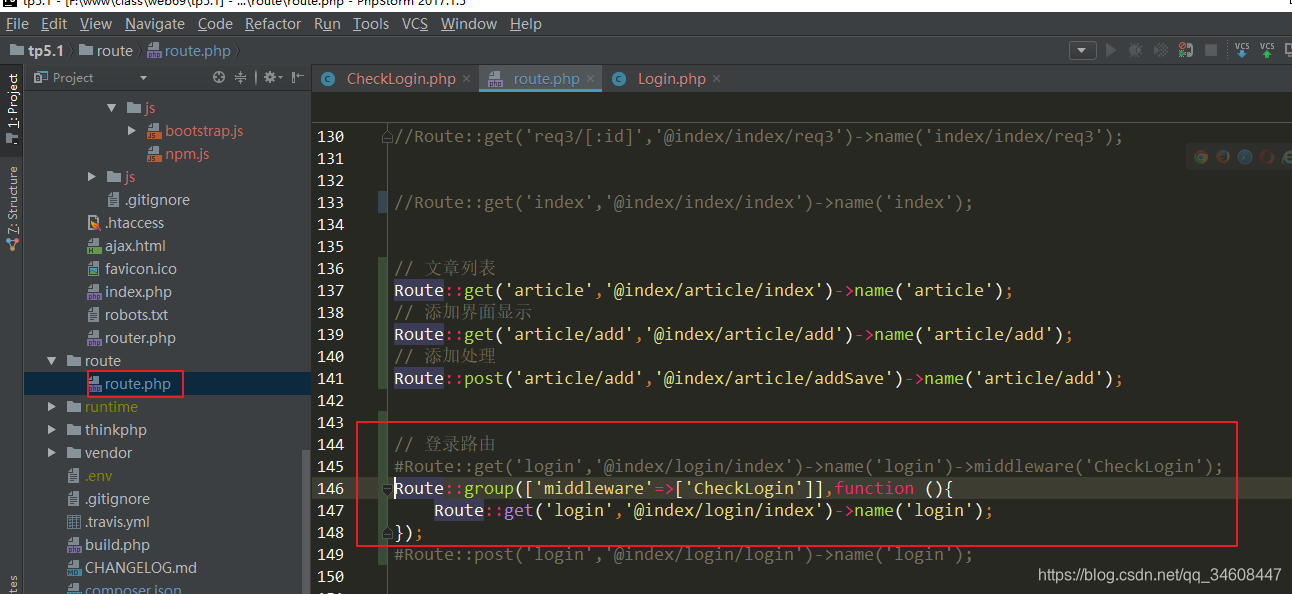This screenshot has height=594, width=1292.
Task: Click the Run (play) toolbar icon
Action: tap(1111, 50)
